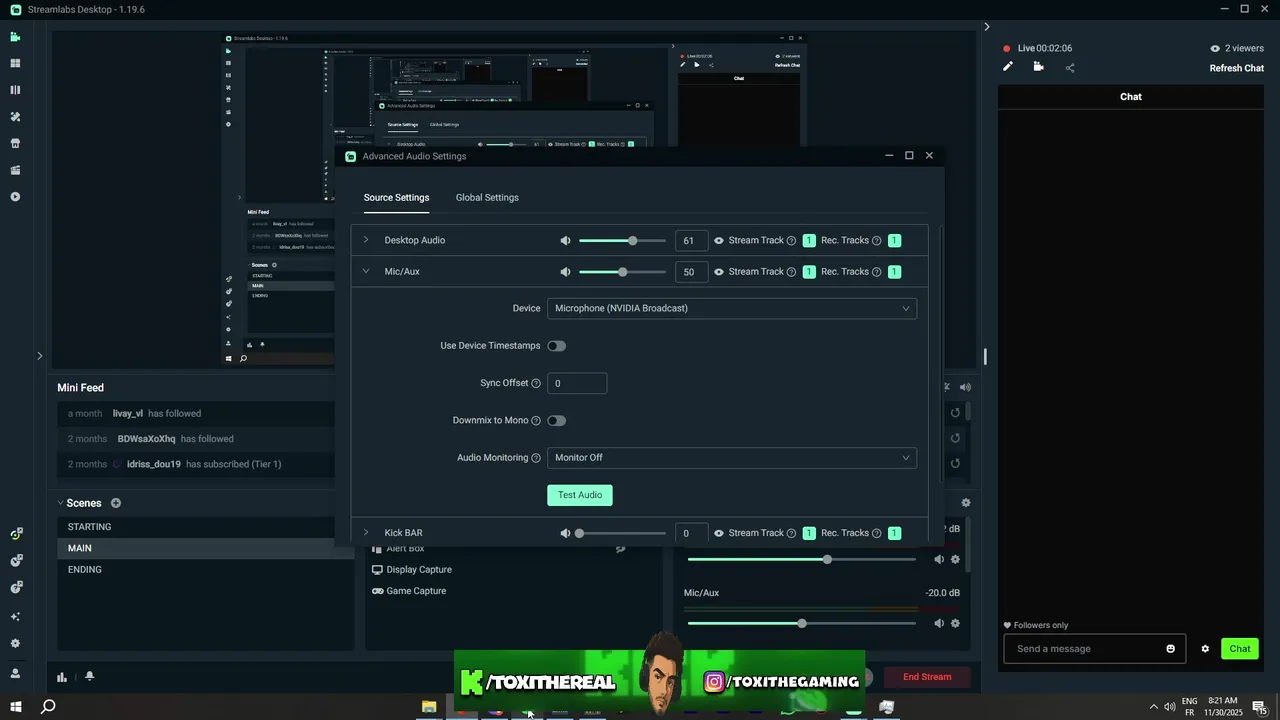Open the user account icon in left sidebar
Image resolution: width=1280 pixels, height=720 pixels.
coord(15,673)
